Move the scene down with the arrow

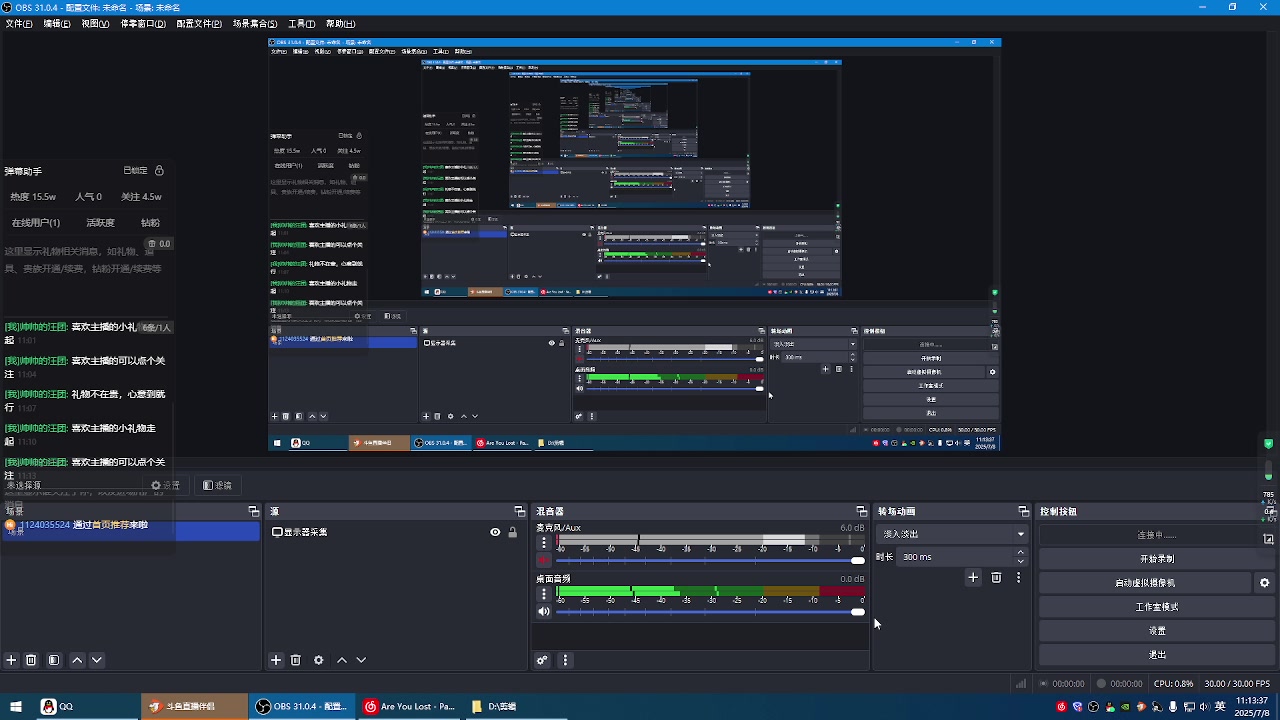(x=97, y=660)
